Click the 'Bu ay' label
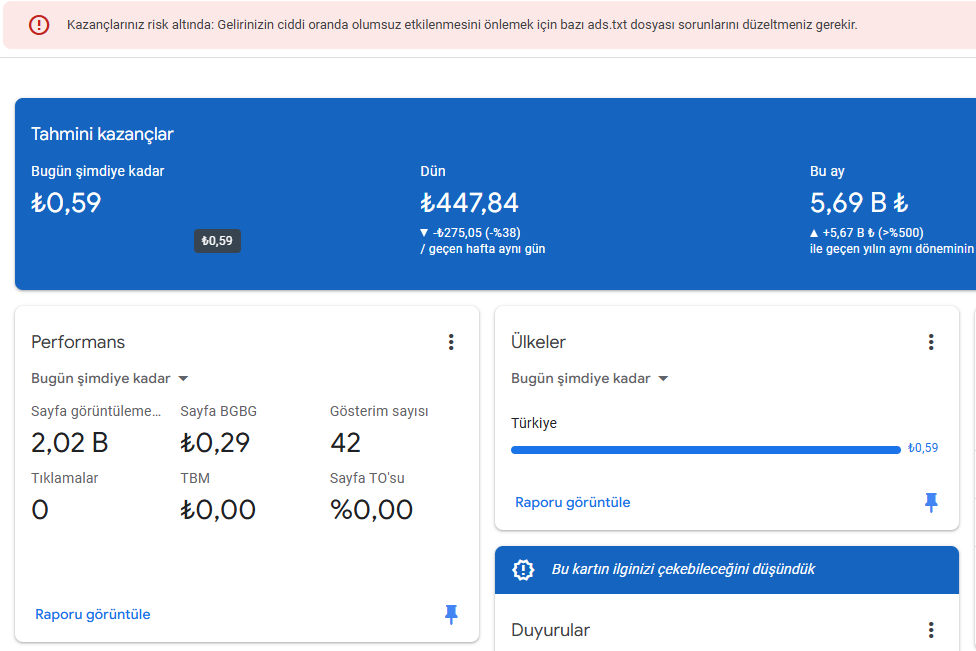Viewport: 976px width, 651px height. pos(827,171)
